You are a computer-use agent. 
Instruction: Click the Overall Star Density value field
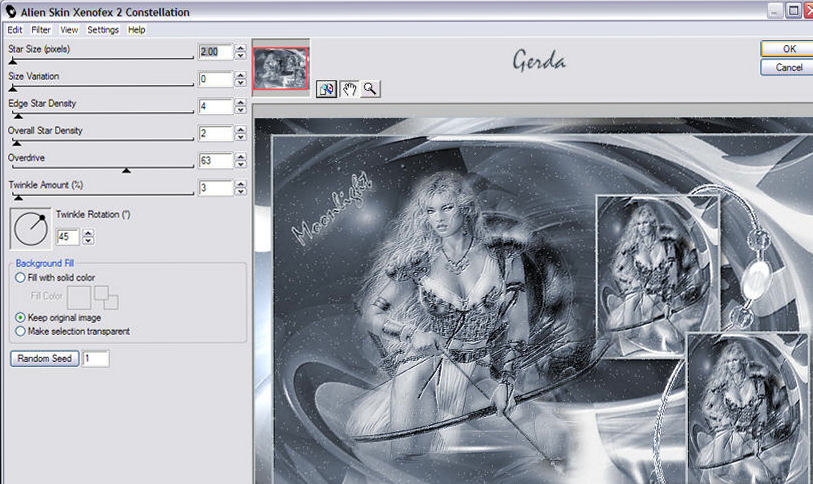point(215,133)
